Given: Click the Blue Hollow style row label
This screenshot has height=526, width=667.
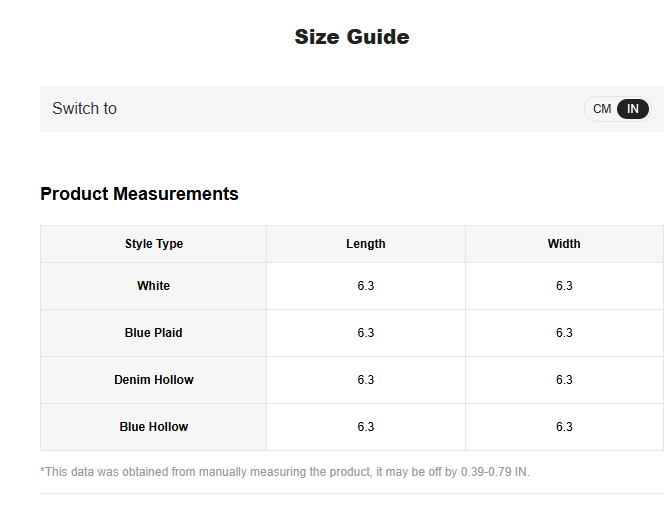Looking at the screenshot, I should coord(154,427).
